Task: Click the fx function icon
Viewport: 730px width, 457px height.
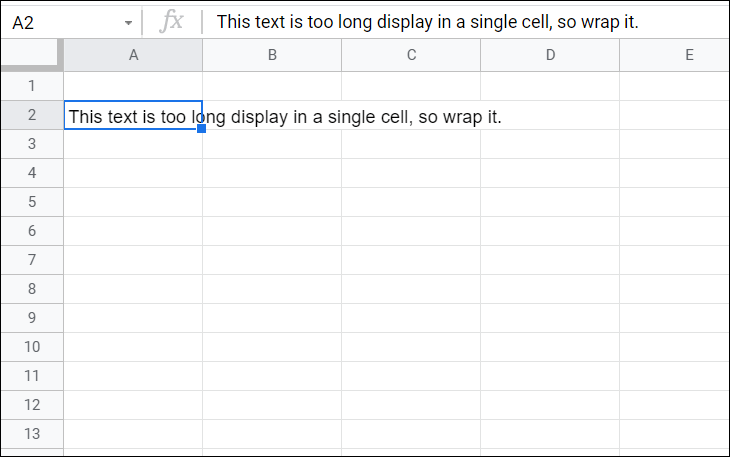Action: [171, 21]
